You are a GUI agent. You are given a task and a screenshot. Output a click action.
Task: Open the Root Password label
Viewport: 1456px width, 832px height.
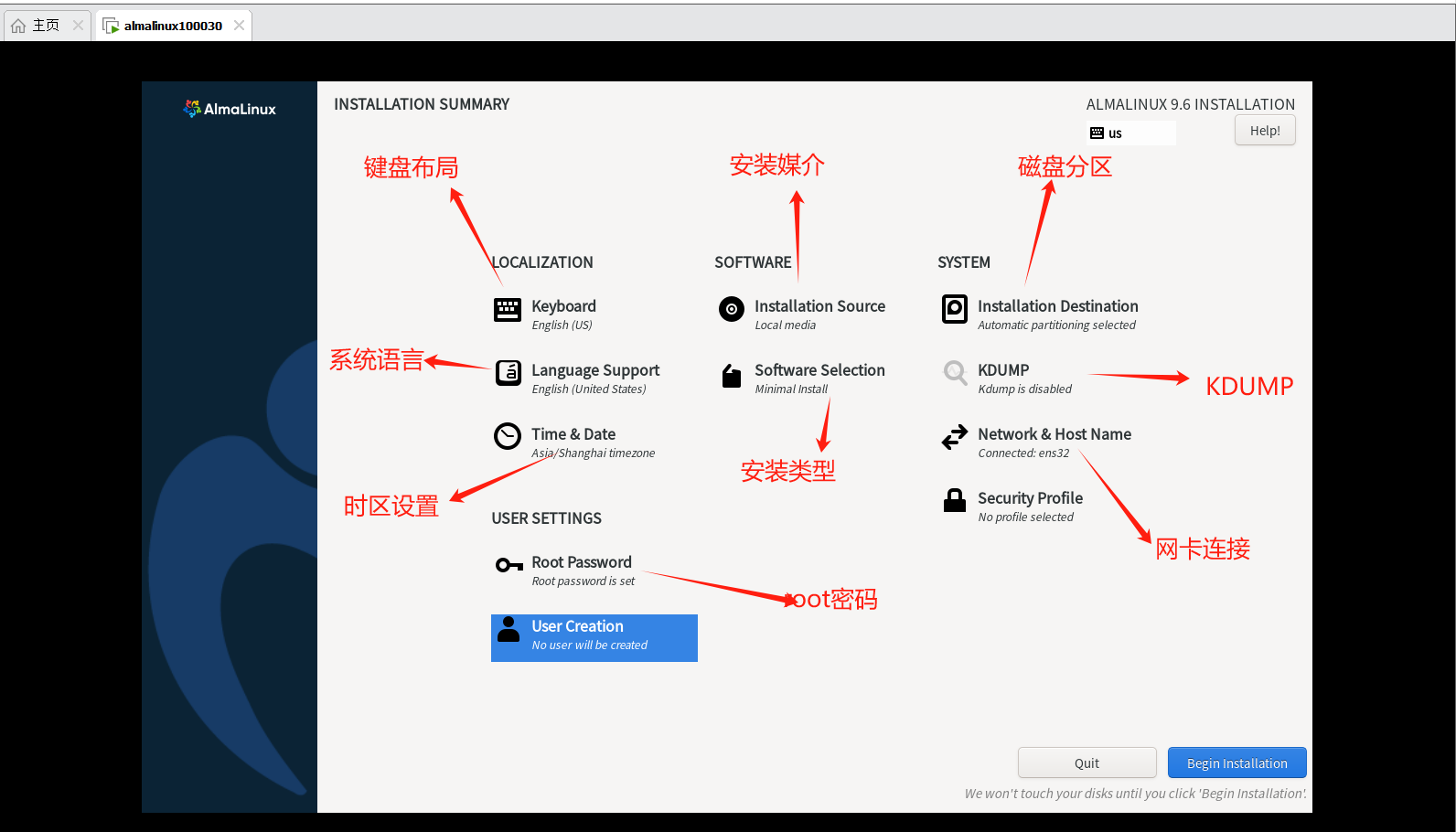coord(582,562)
